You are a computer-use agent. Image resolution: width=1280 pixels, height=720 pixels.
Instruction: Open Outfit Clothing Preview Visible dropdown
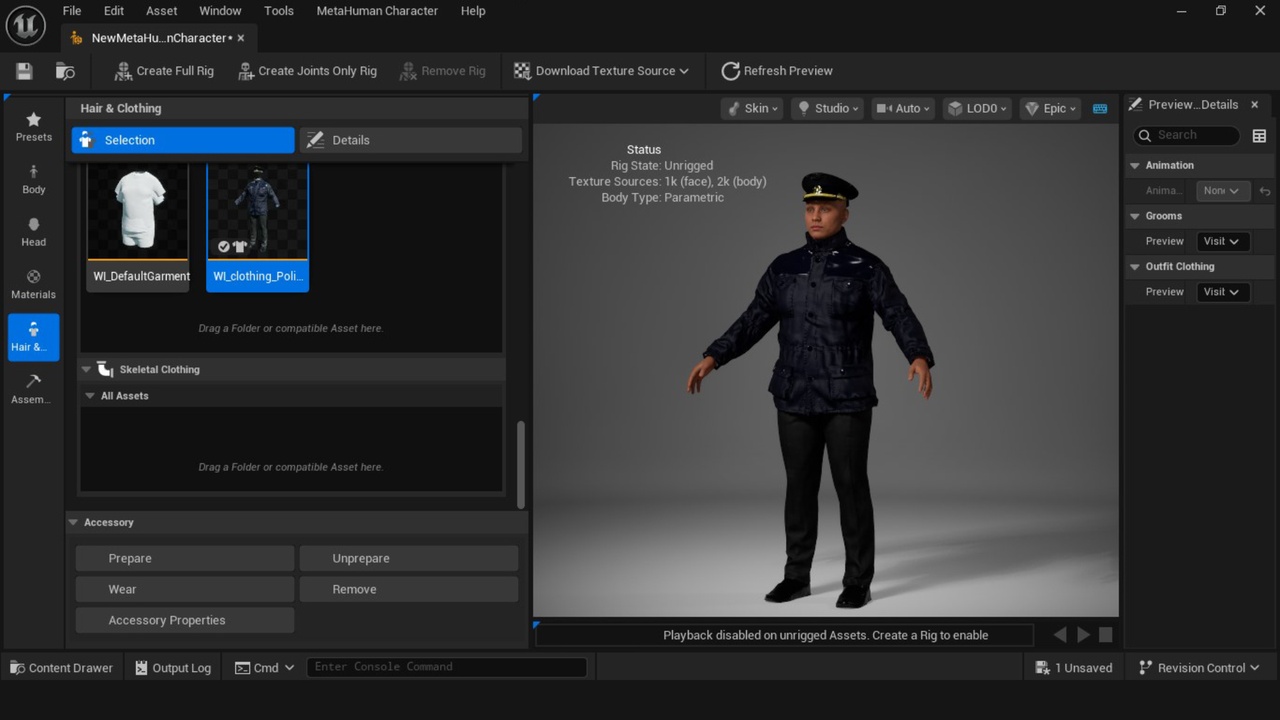pyautogui.click(x=1223, y=292)
